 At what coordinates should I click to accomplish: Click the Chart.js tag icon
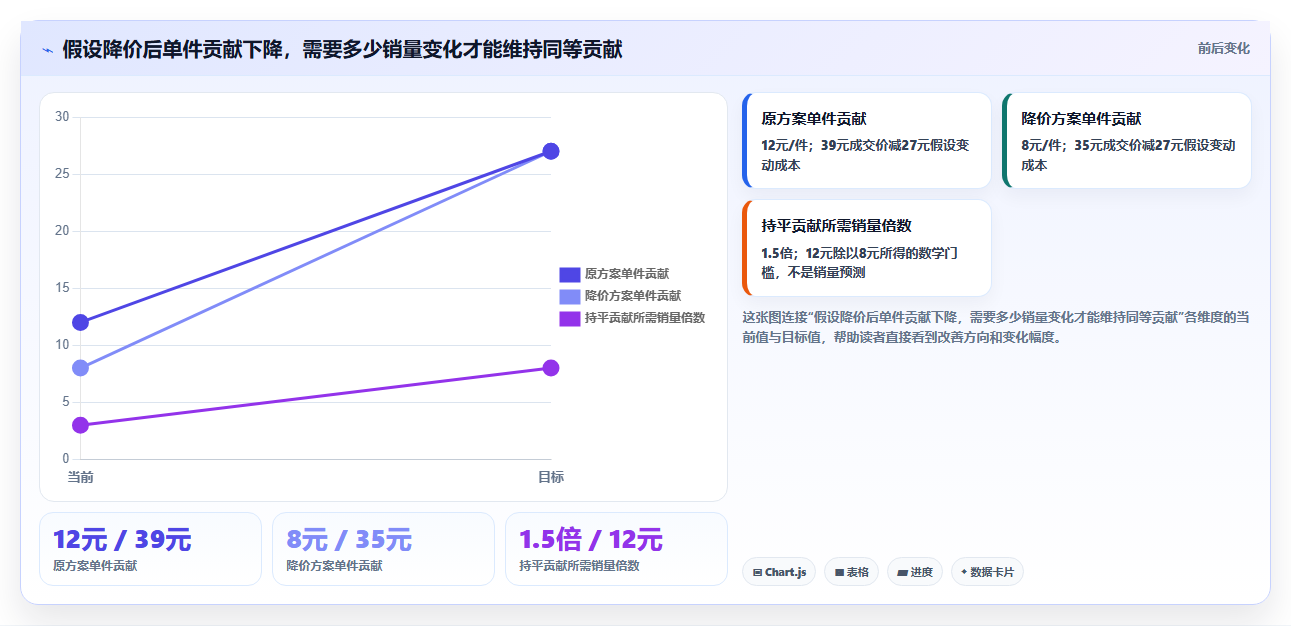pyautogui.click(x=757, y=573)
